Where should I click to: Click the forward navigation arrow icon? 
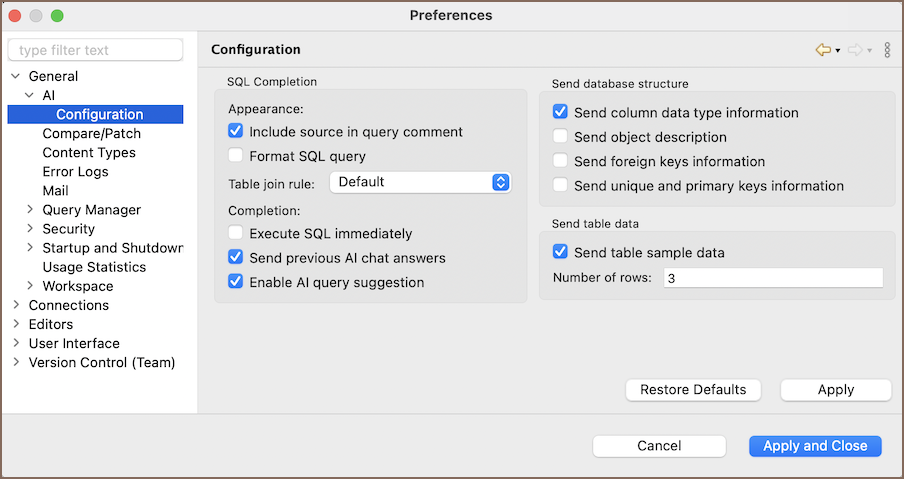tap(855, 50)
